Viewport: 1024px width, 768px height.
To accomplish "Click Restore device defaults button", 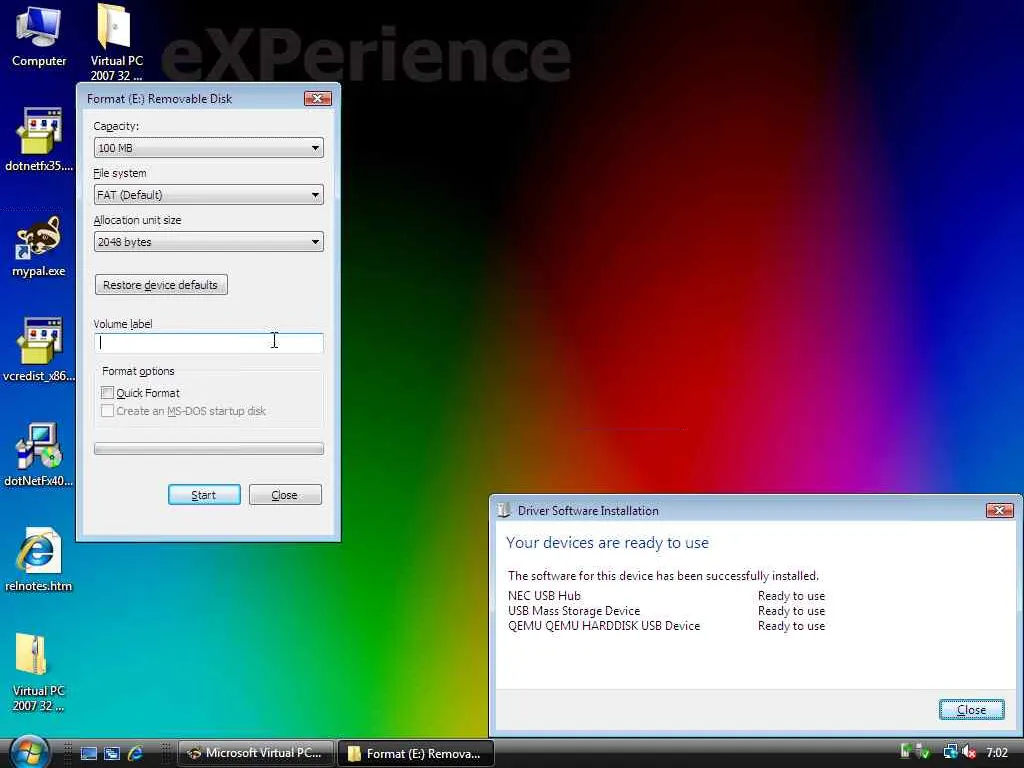I will [x=161, y=285].
